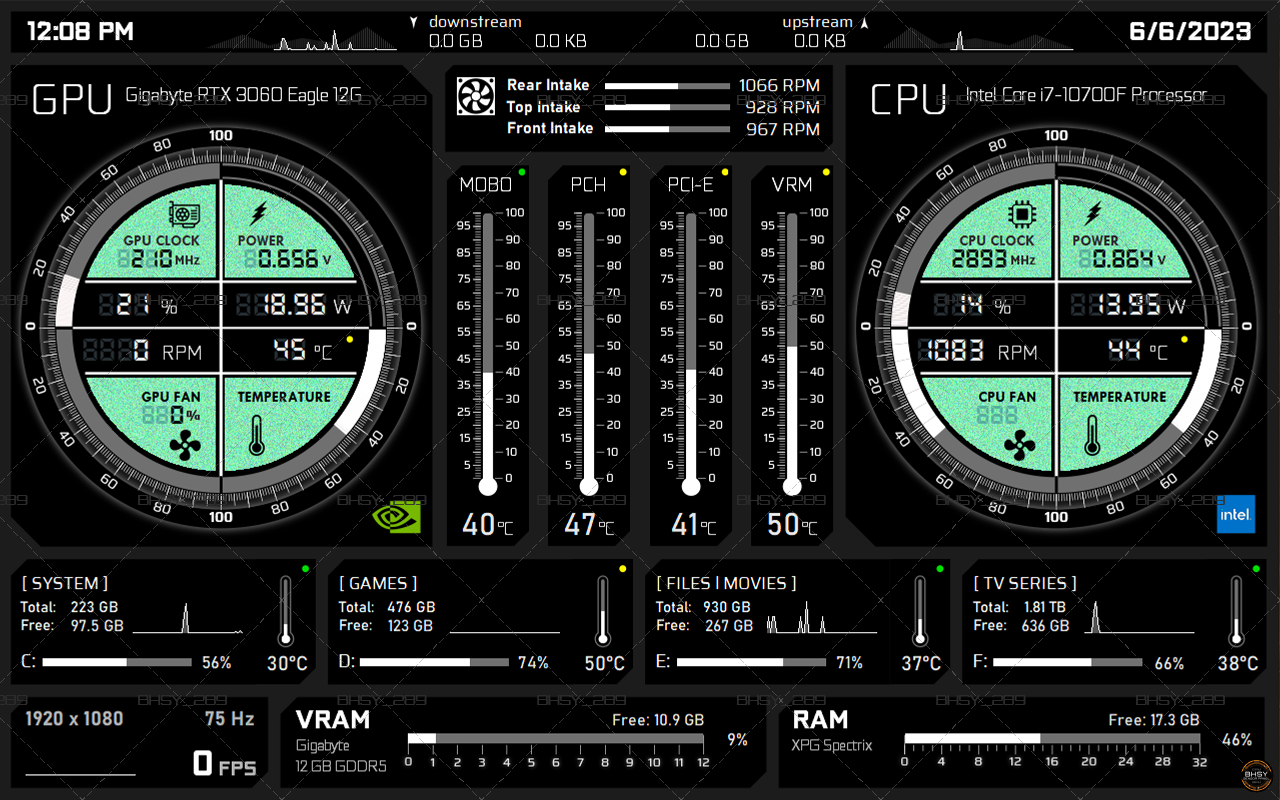Click the VRM 50 °C temperature value
The height and width of the screenshot is (800, 1280).
click(792, 524)
